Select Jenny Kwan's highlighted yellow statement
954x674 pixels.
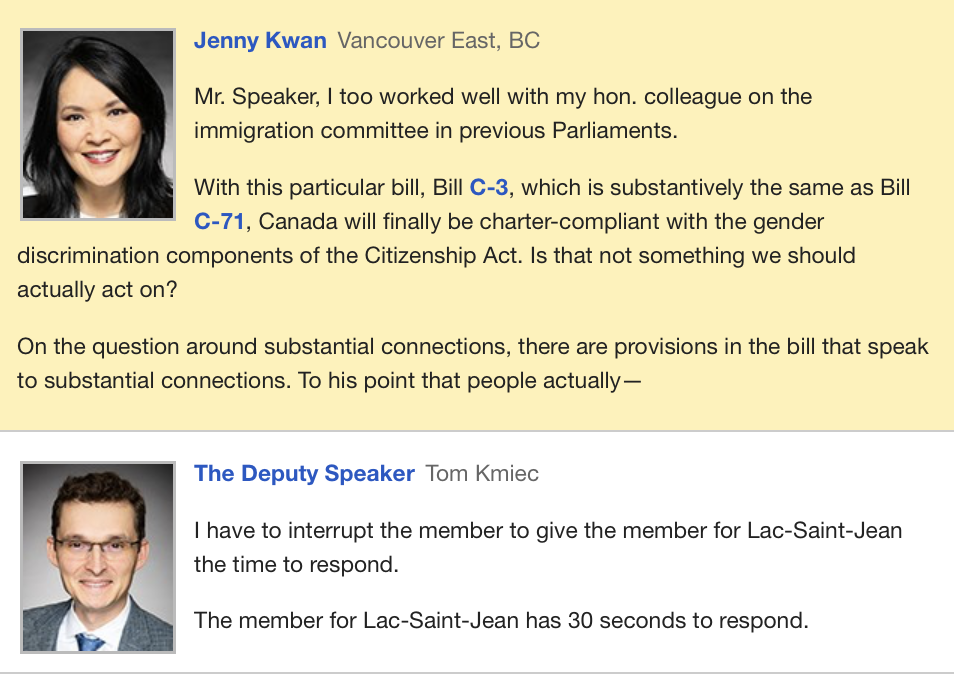pos(477,215)
